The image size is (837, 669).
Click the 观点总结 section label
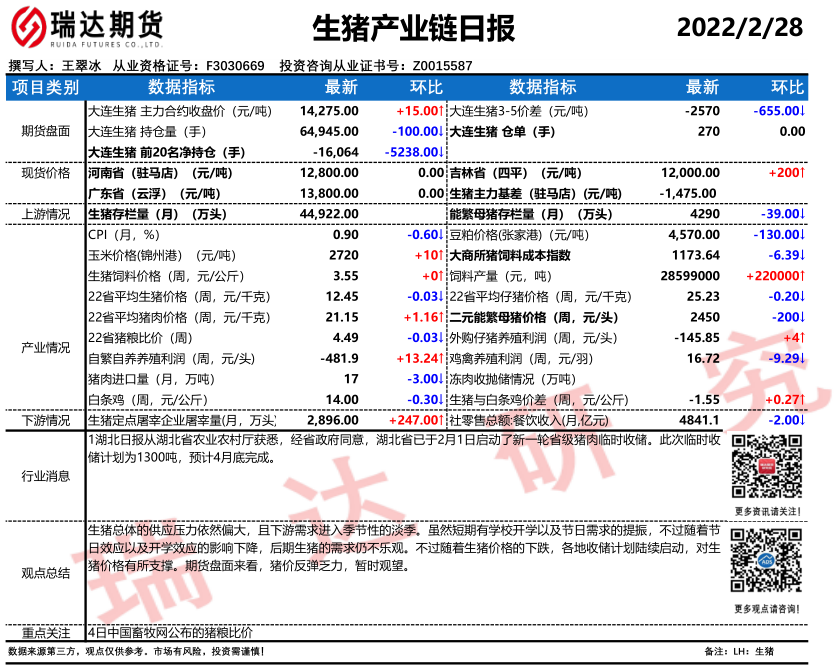click(45, 572)
